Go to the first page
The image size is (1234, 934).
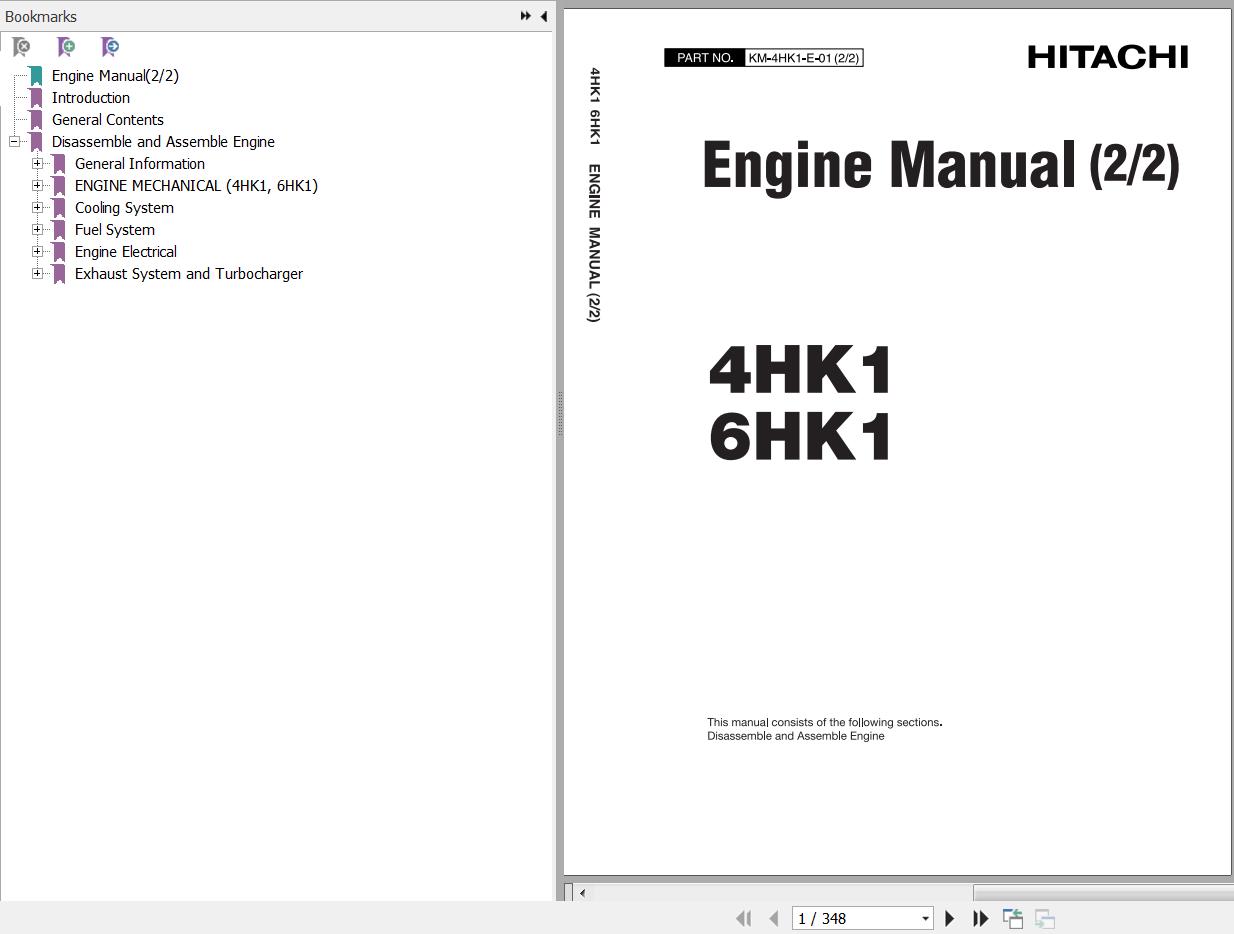coord(743,918)
